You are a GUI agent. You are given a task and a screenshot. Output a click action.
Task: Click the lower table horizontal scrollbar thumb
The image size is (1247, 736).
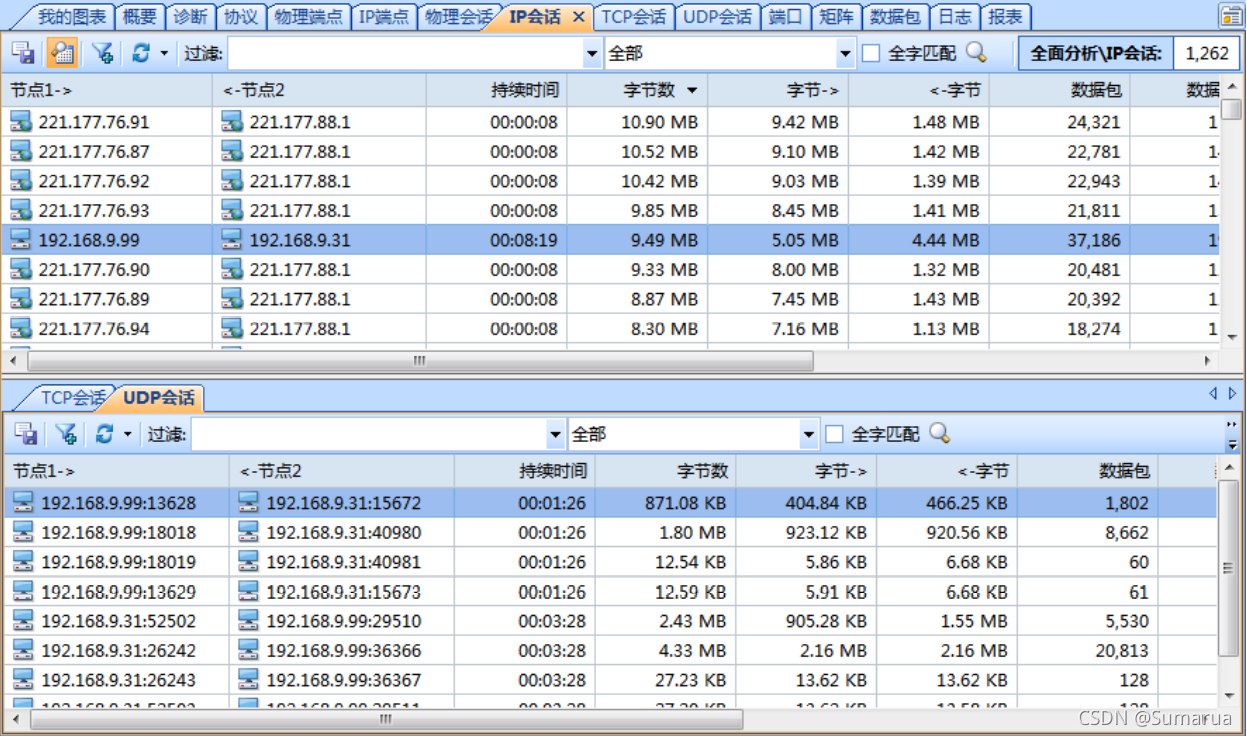tap(387, 719)
